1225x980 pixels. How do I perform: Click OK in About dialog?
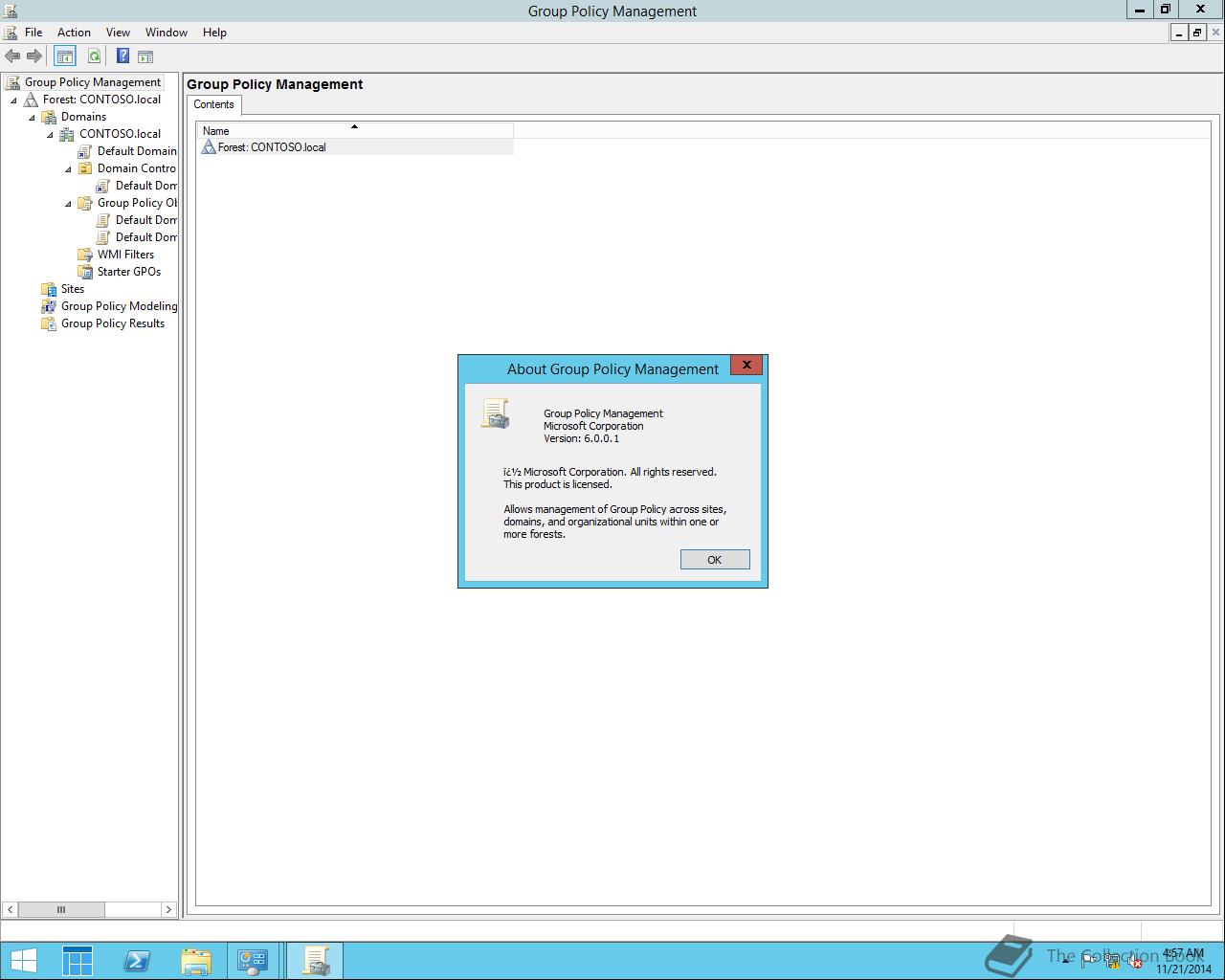[715, 560]
